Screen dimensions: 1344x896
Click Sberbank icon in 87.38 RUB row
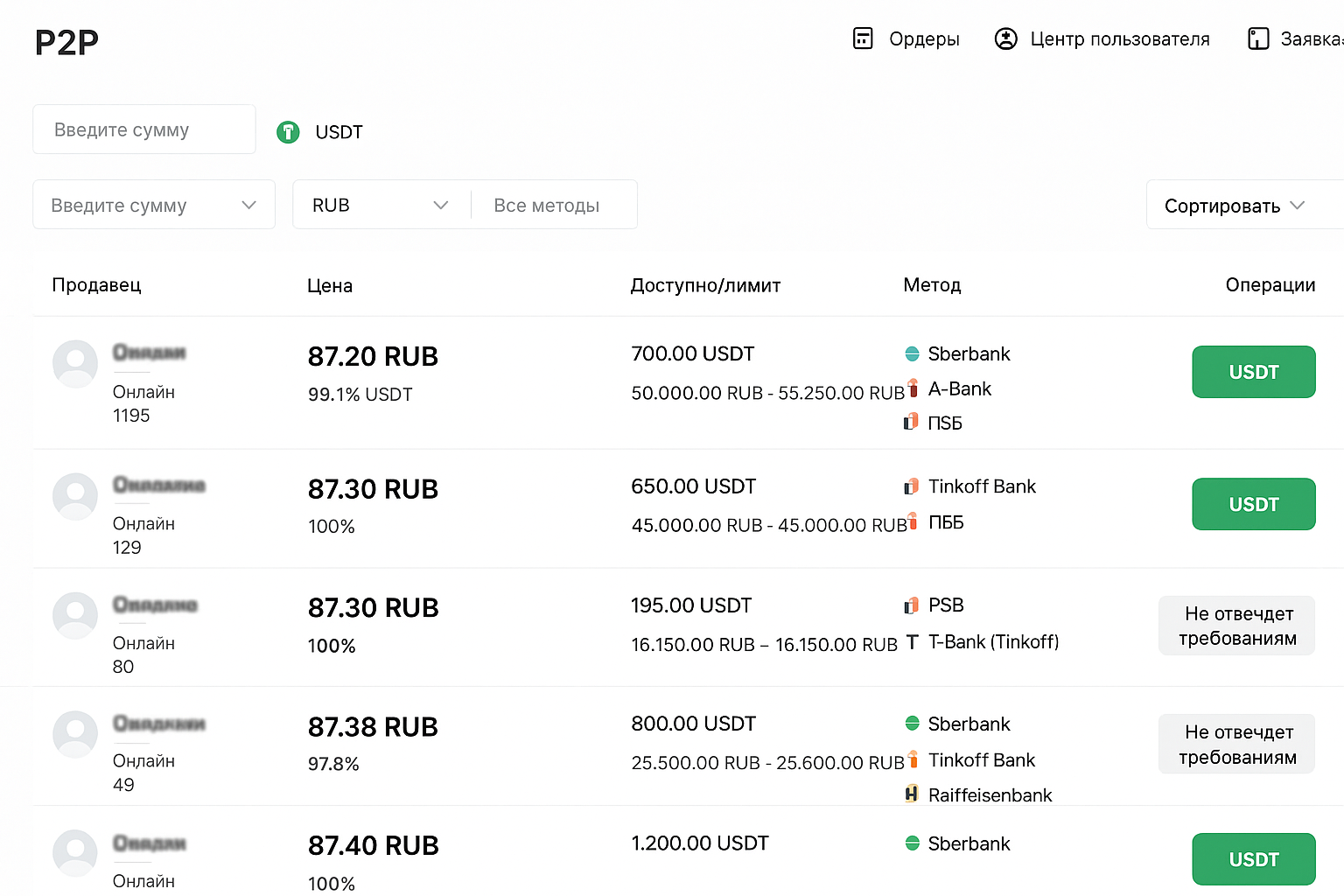(x=912, y=724)
